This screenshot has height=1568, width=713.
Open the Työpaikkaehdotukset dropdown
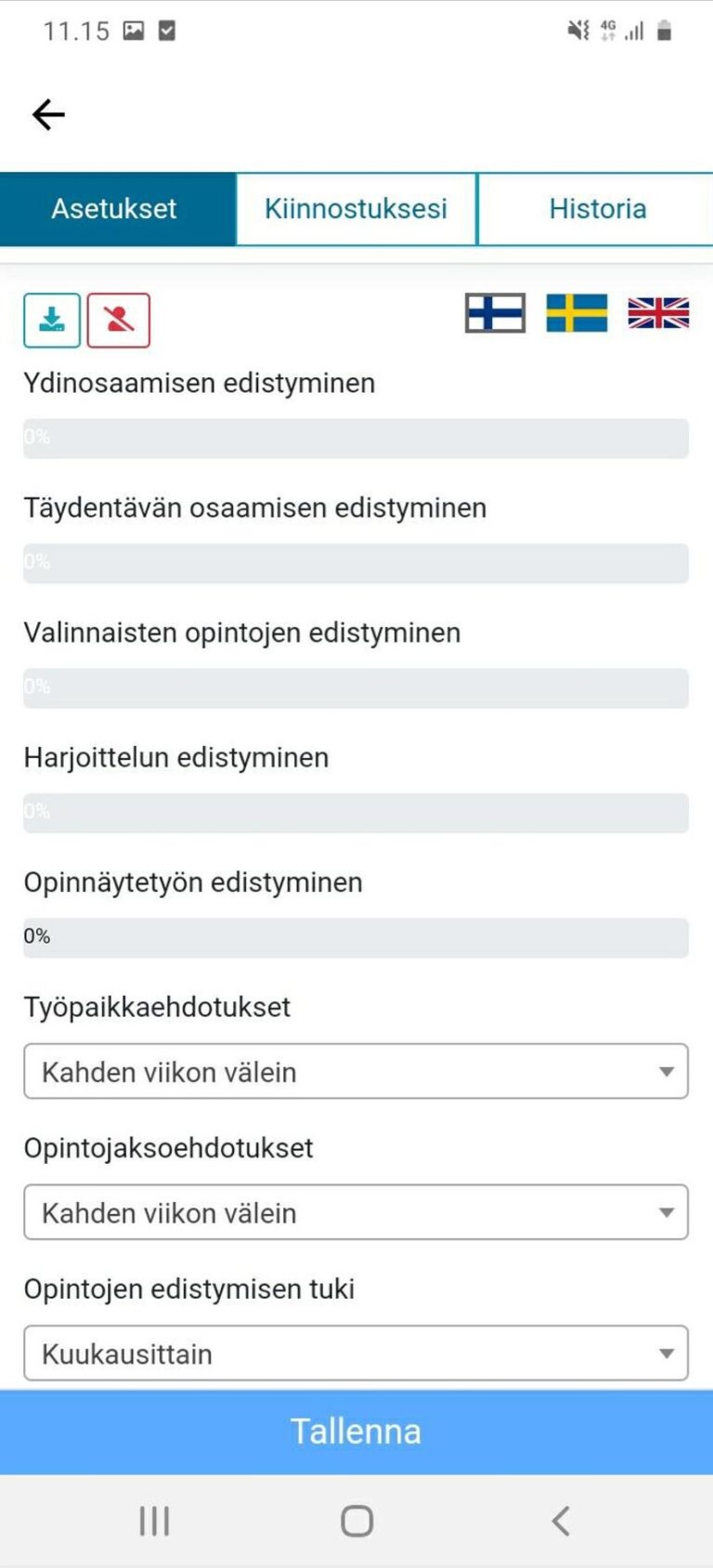pos(356,1071)
